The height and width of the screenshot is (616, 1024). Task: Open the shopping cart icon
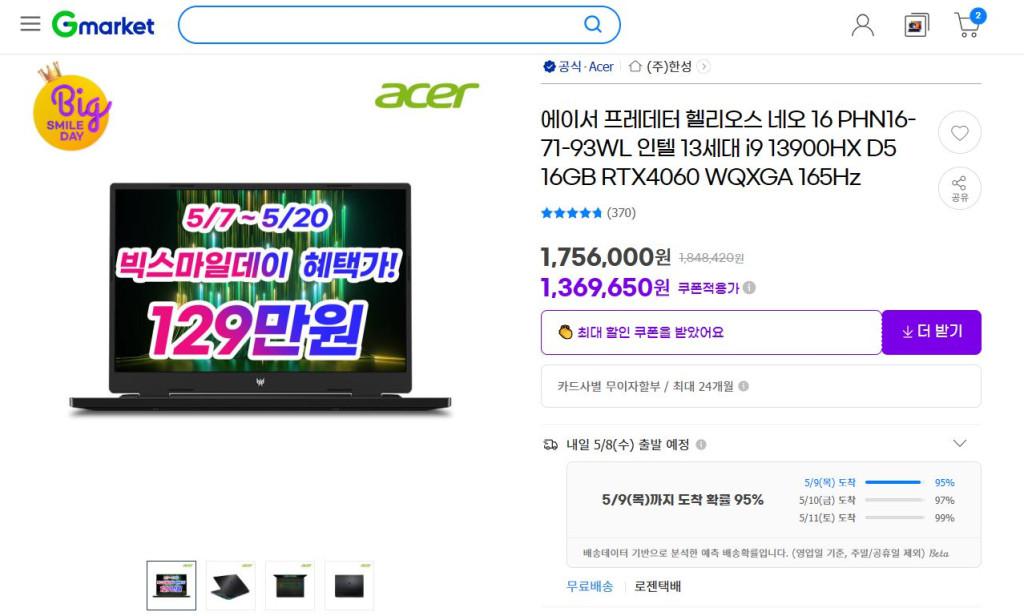968,24
